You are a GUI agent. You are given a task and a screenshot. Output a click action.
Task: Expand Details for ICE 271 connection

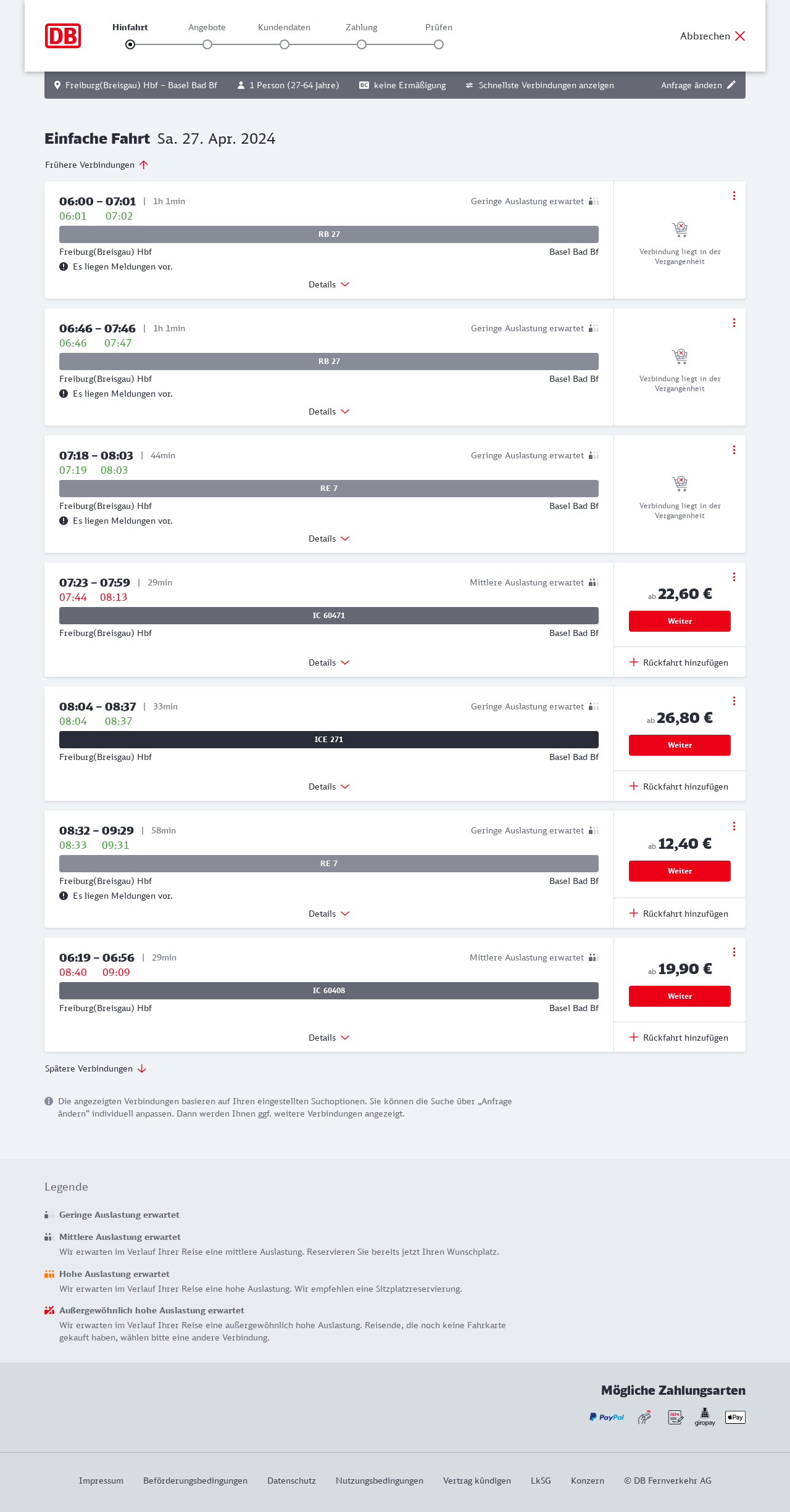pyautogui.click(x=329, y=787)
